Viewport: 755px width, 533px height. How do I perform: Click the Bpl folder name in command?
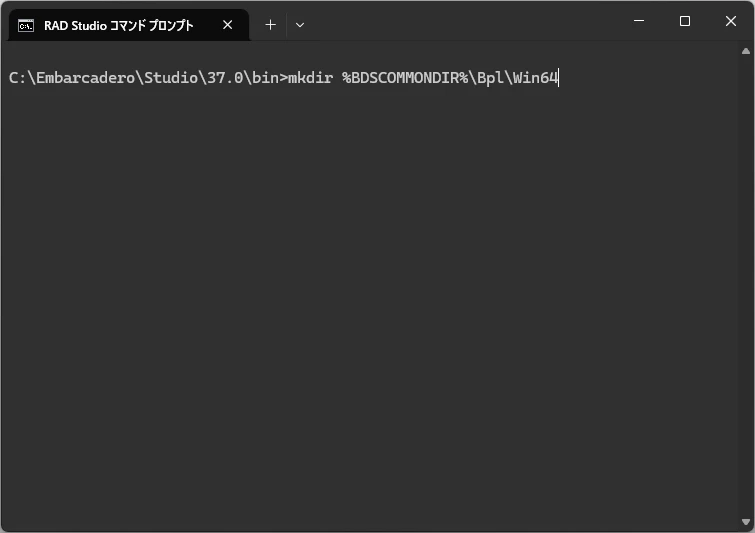point(490,78)
